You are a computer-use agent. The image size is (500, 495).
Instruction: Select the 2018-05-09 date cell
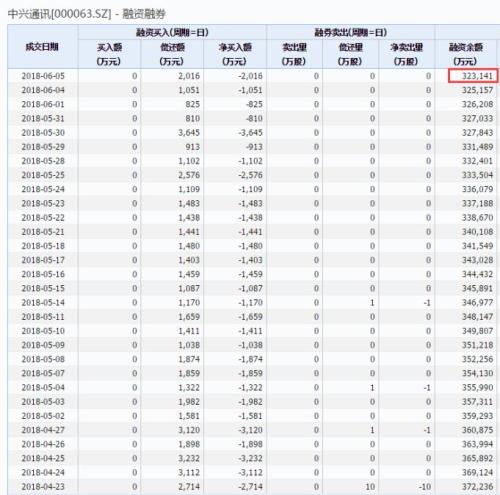(43, 345)
